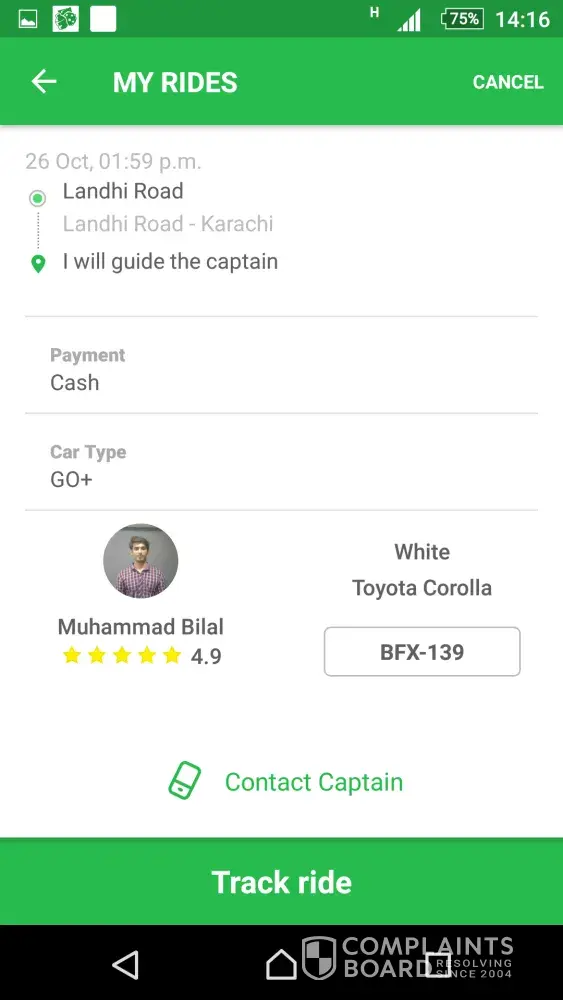Cancel the ride using CANCEL button
The width and height of the screenshot is (563, 1000).
click(x=508, y=82)
